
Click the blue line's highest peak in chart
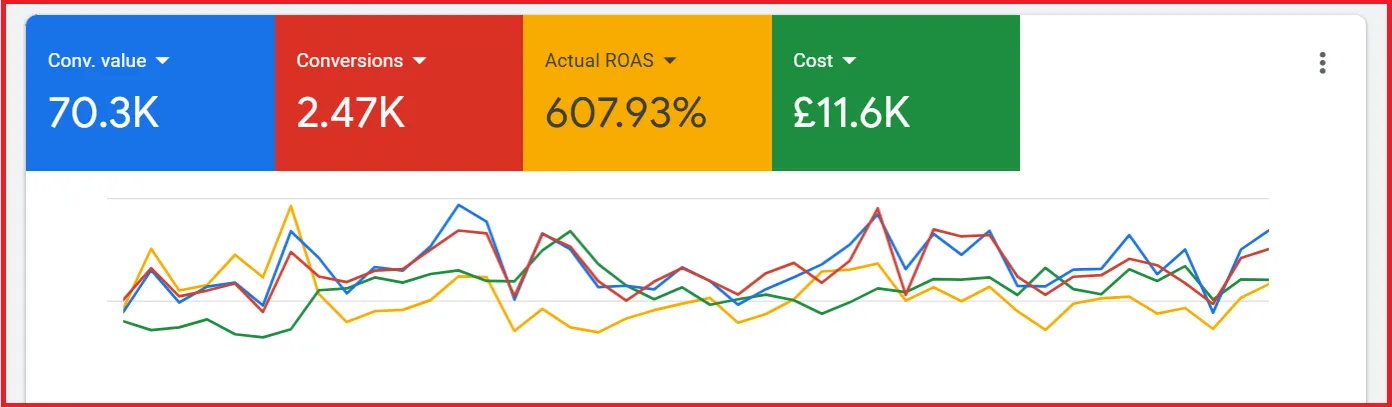point(459,205)
